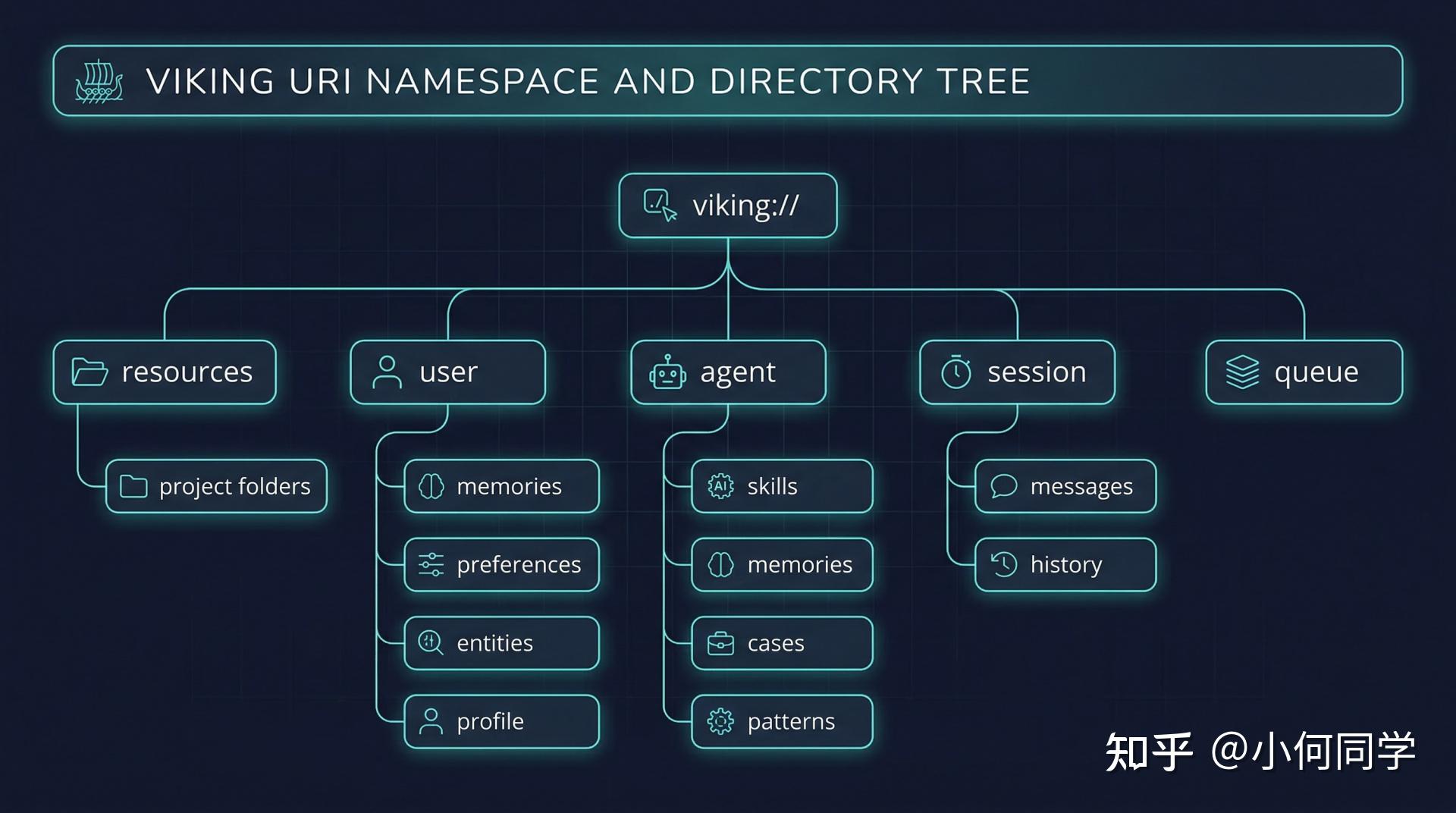Click the robot icon on agent node
This screenshot has height=813, width=1456.
coord(667,372)
